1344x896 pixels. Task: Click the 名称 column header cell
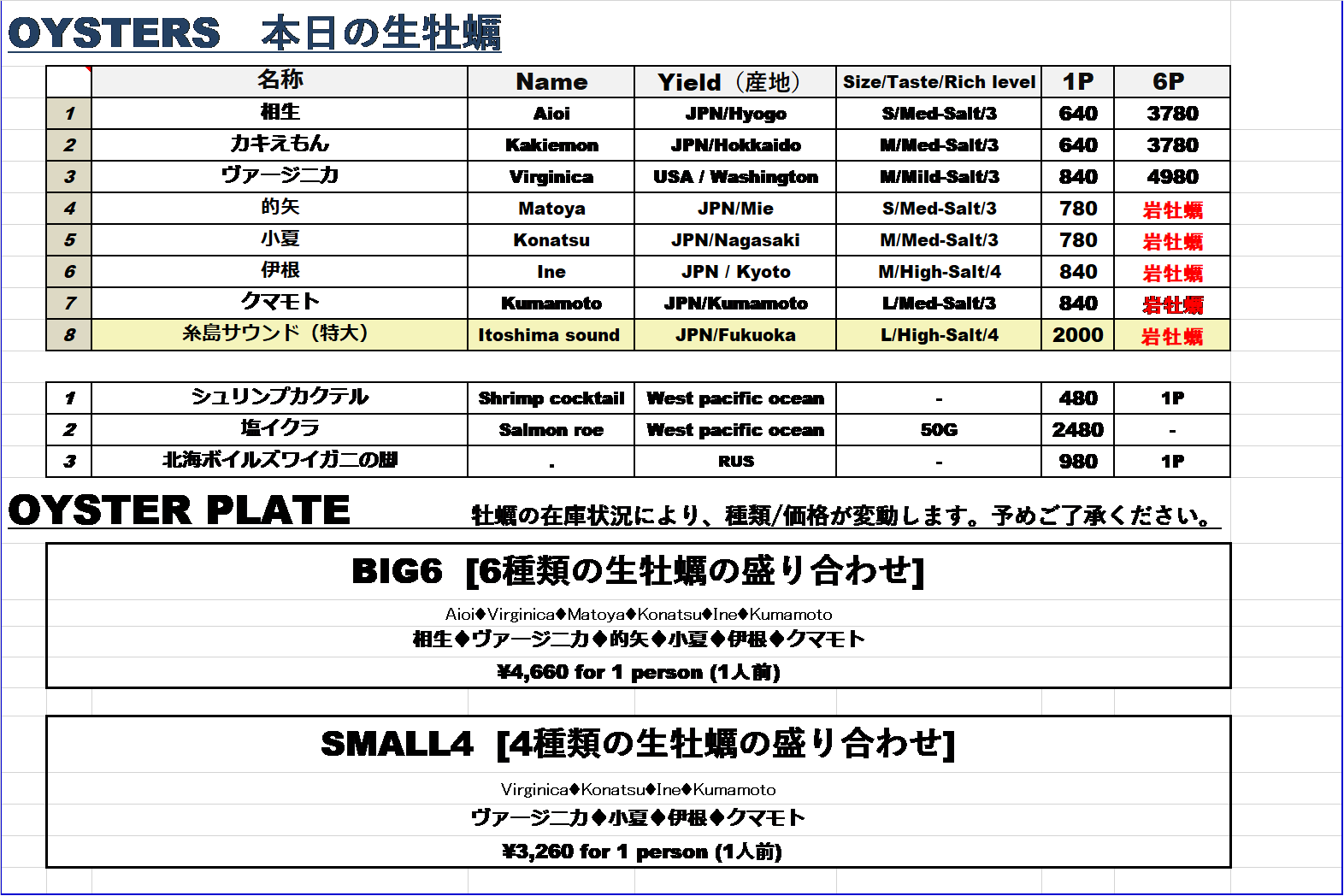pyautogui.click(x=280, y=81)
